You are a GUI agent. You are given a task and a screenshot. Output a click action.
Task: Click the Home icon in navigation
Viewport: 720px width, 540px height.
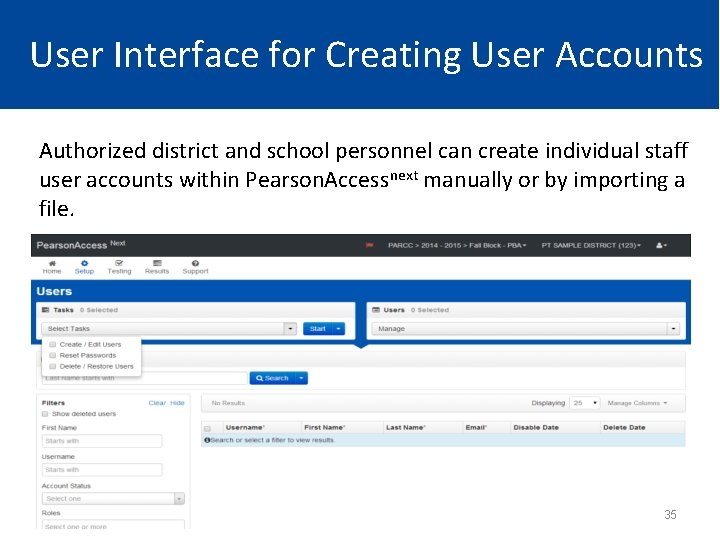click(x=52, y=263)
